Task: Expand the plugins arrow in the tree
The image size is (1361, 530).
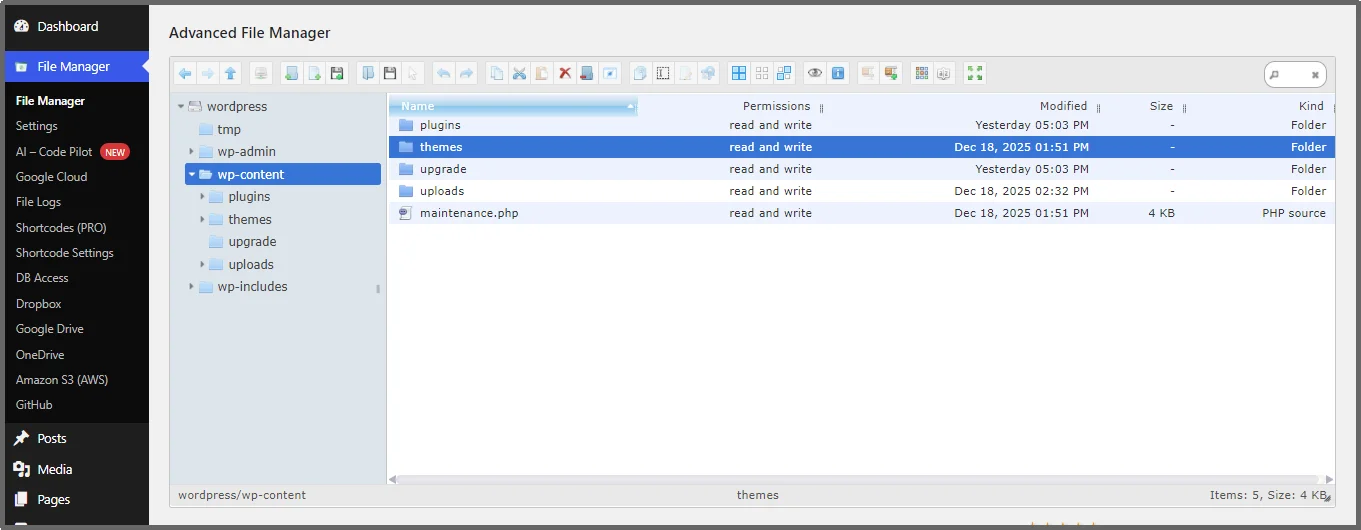Action: pos(202,197)
